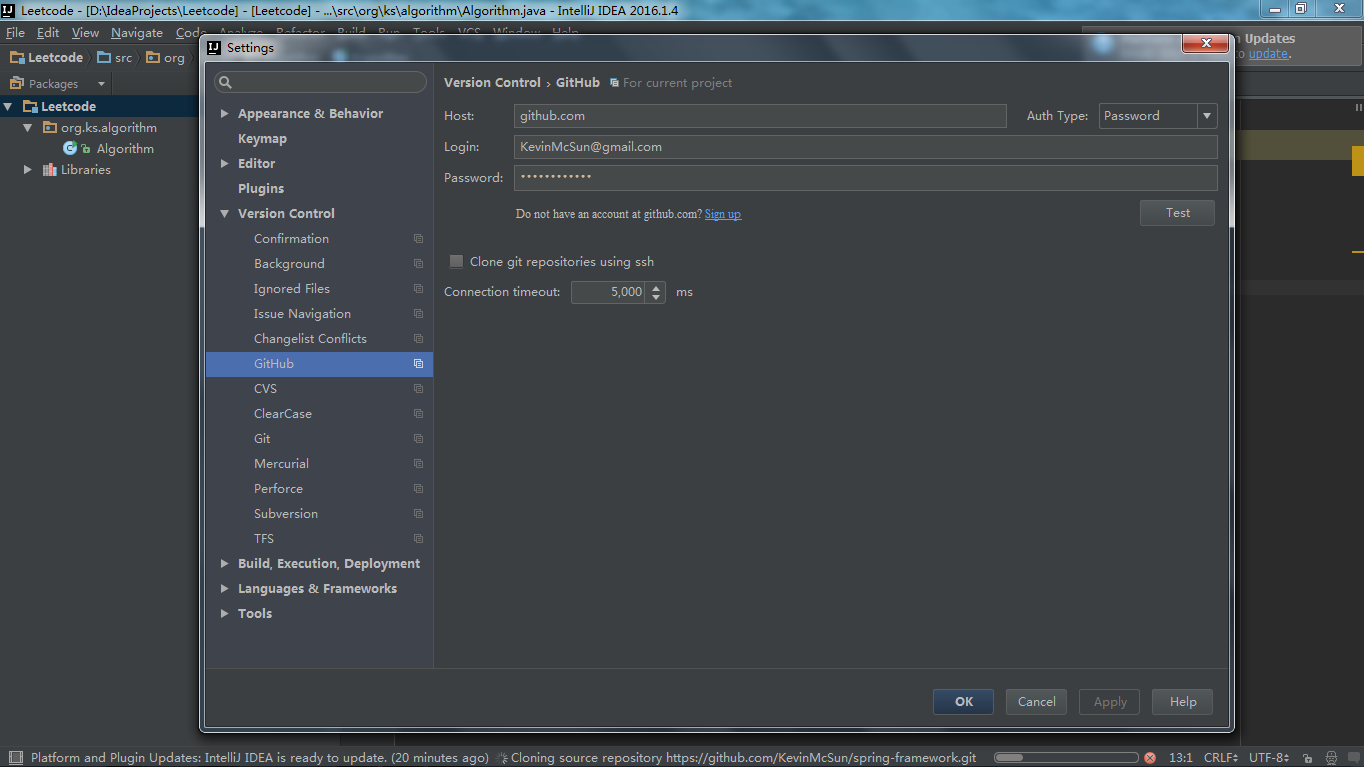1364x767 pixels.
Task: Click the per-project icon beside Issue Navigation
Action: tap(419, 314)
